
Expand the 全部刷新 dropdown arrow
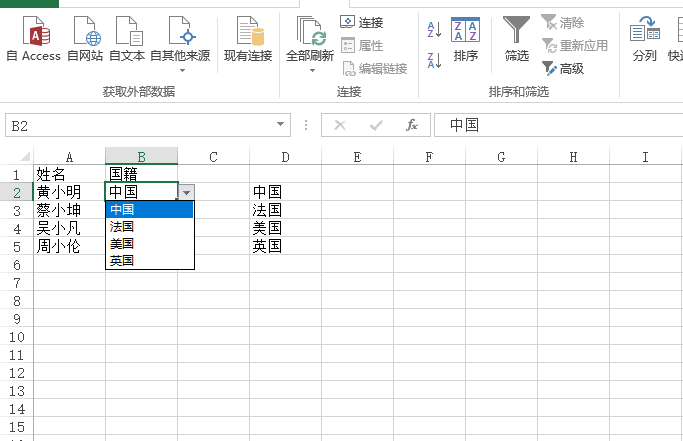[x=312, y=71]
